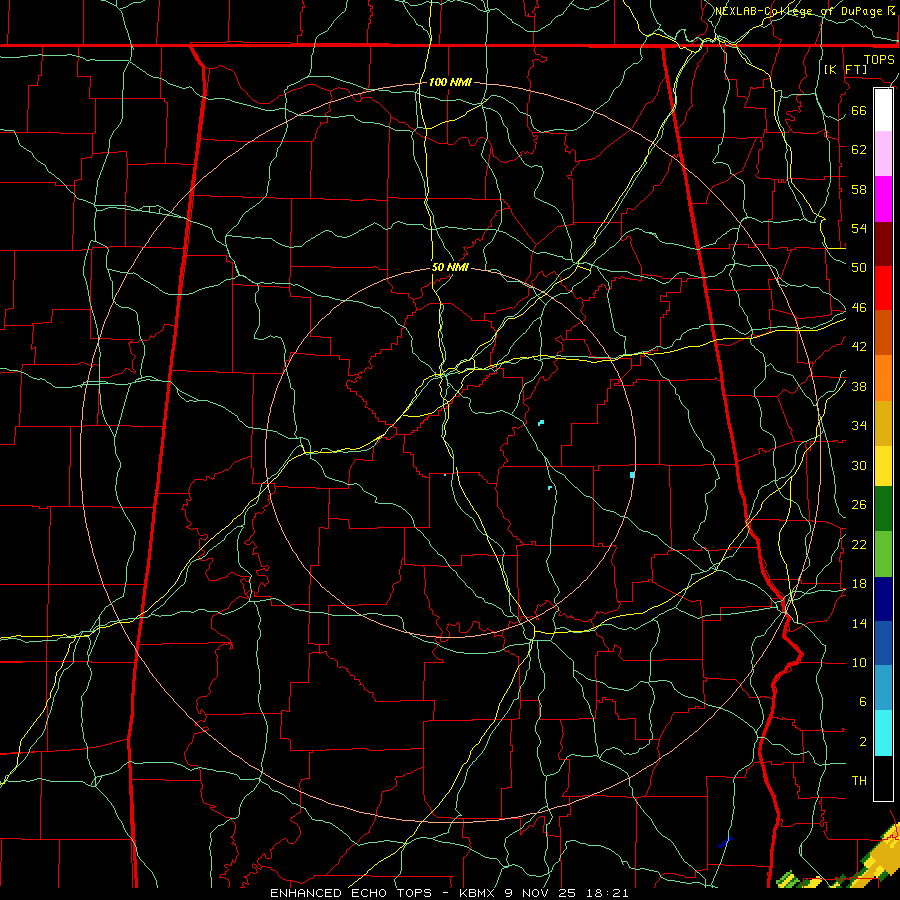Pick the cyan legend swatch

tap(883, 733)
